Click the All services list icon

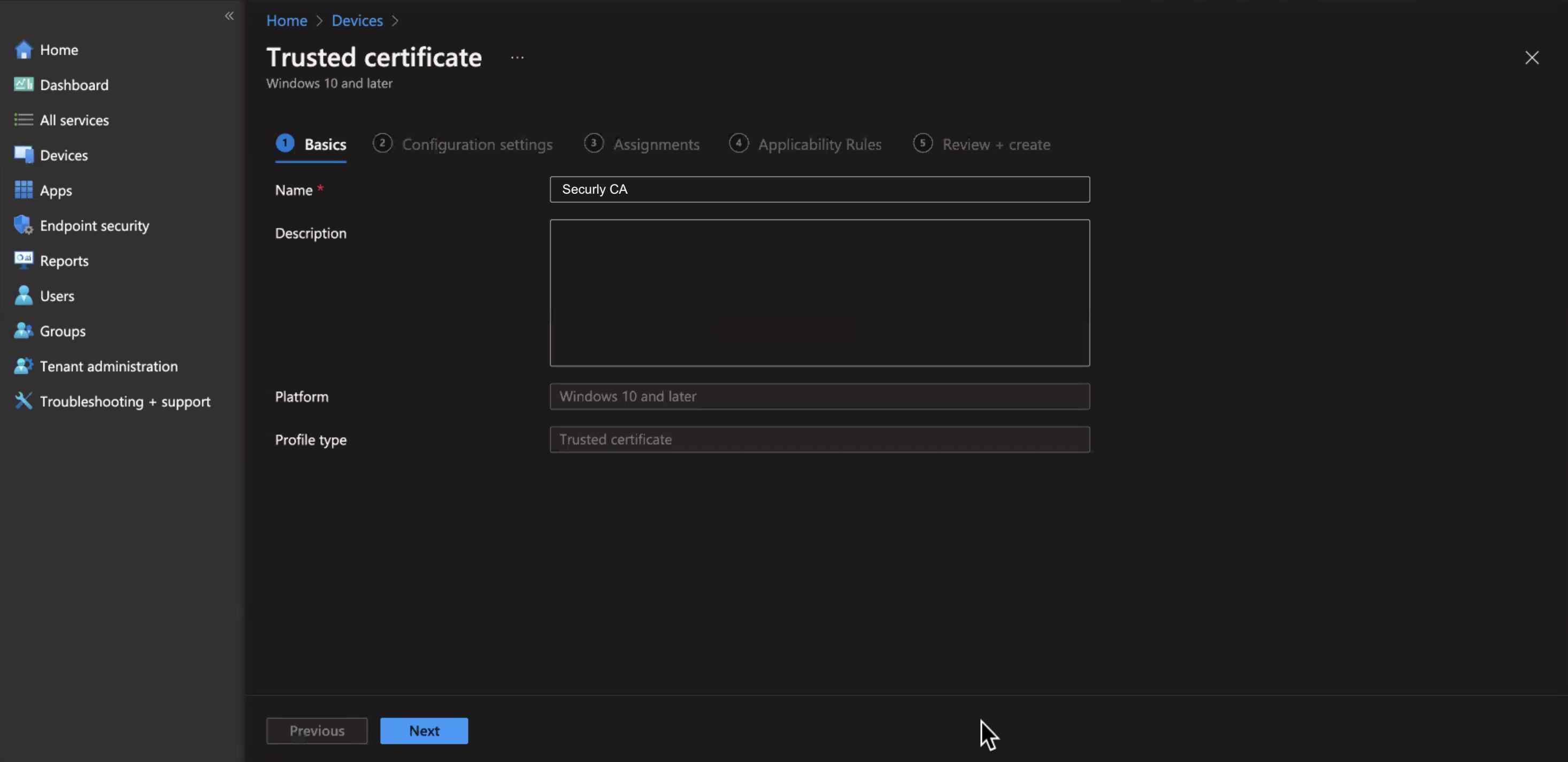point(23,120)
